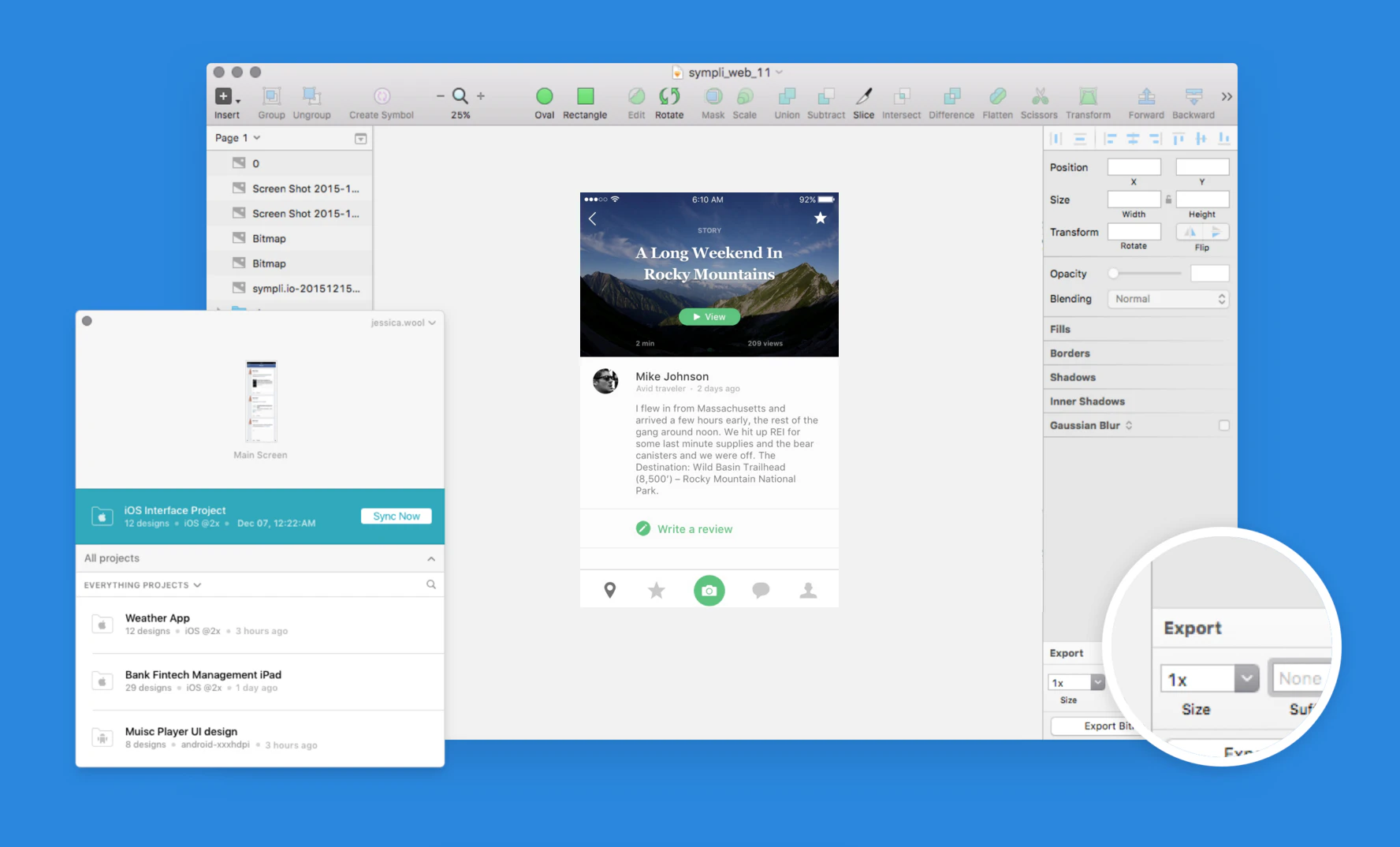Click the Scale toolbar icon
The height and width of the screenshot is (847, 1400).
(x=745, y=96)
